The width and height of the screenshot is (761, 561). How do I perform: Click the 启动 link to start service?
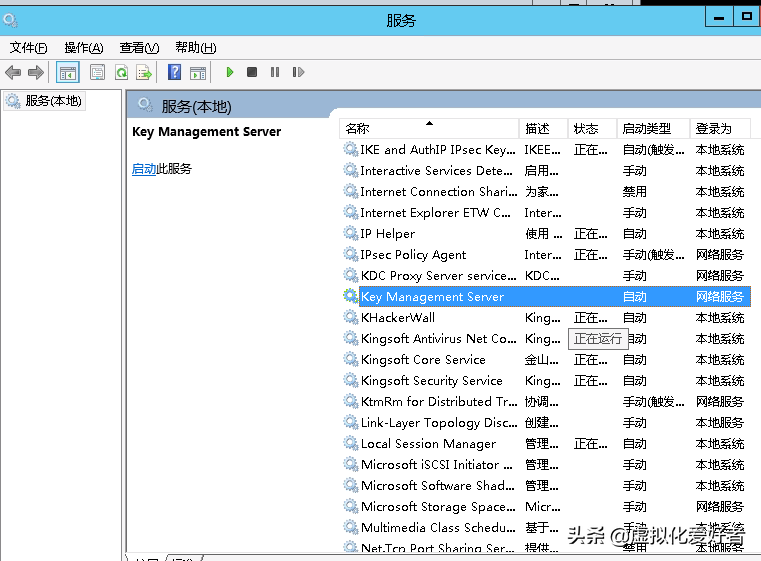(144, 169)
